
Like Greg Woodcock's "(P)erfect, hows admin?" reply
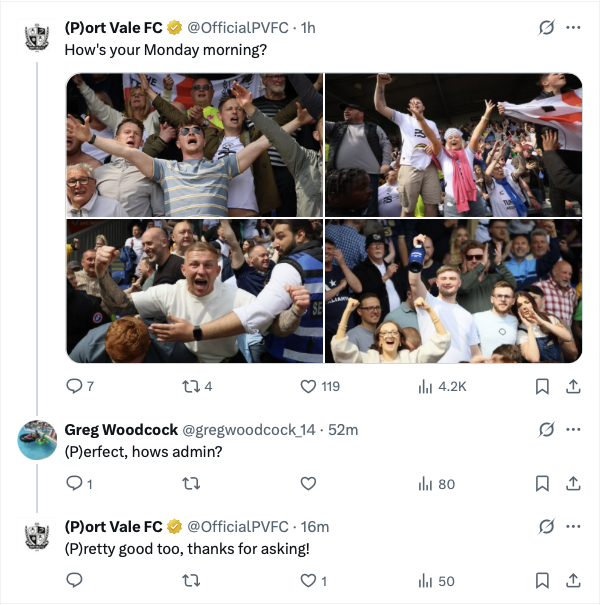308,483
